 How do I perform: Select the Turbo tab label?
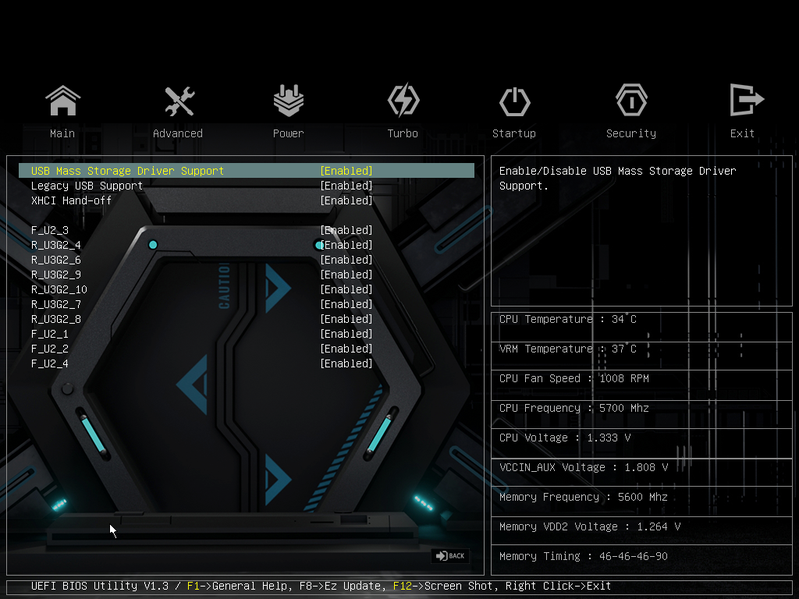coord(403,133)
